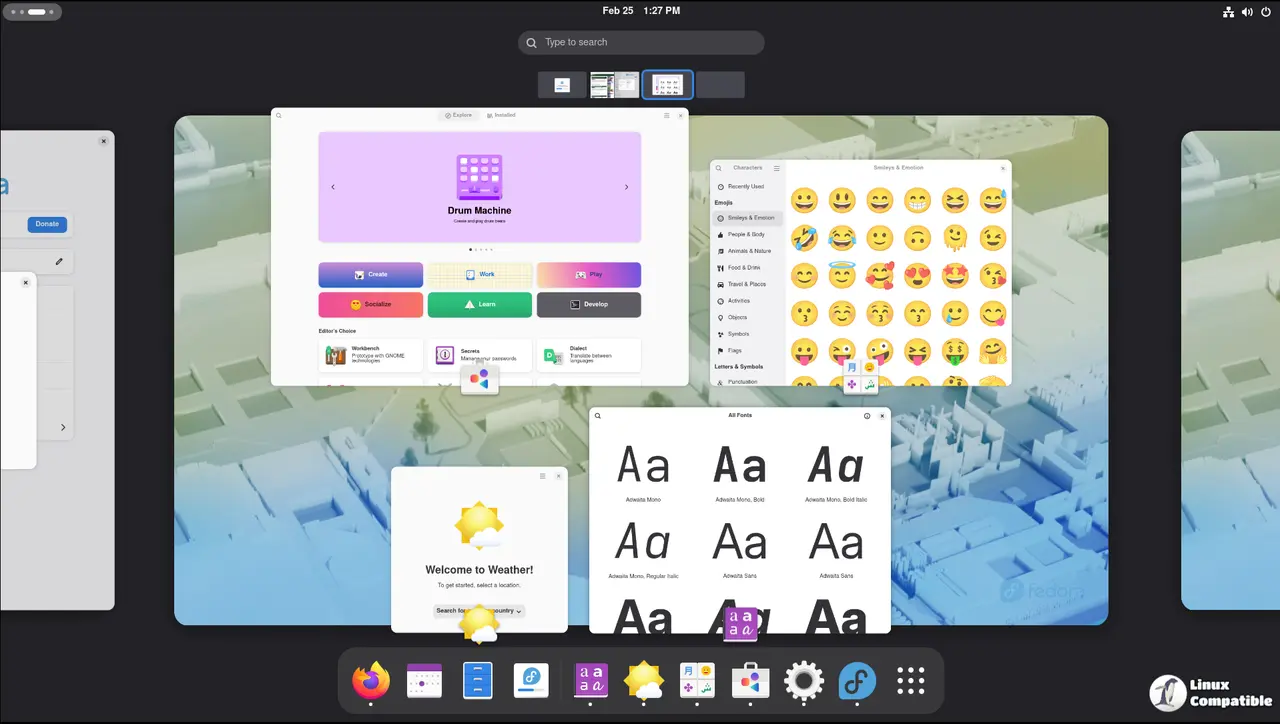Open the Files manager dock icon
Viewport: 1280px width, 724px height.
(478, 681)
